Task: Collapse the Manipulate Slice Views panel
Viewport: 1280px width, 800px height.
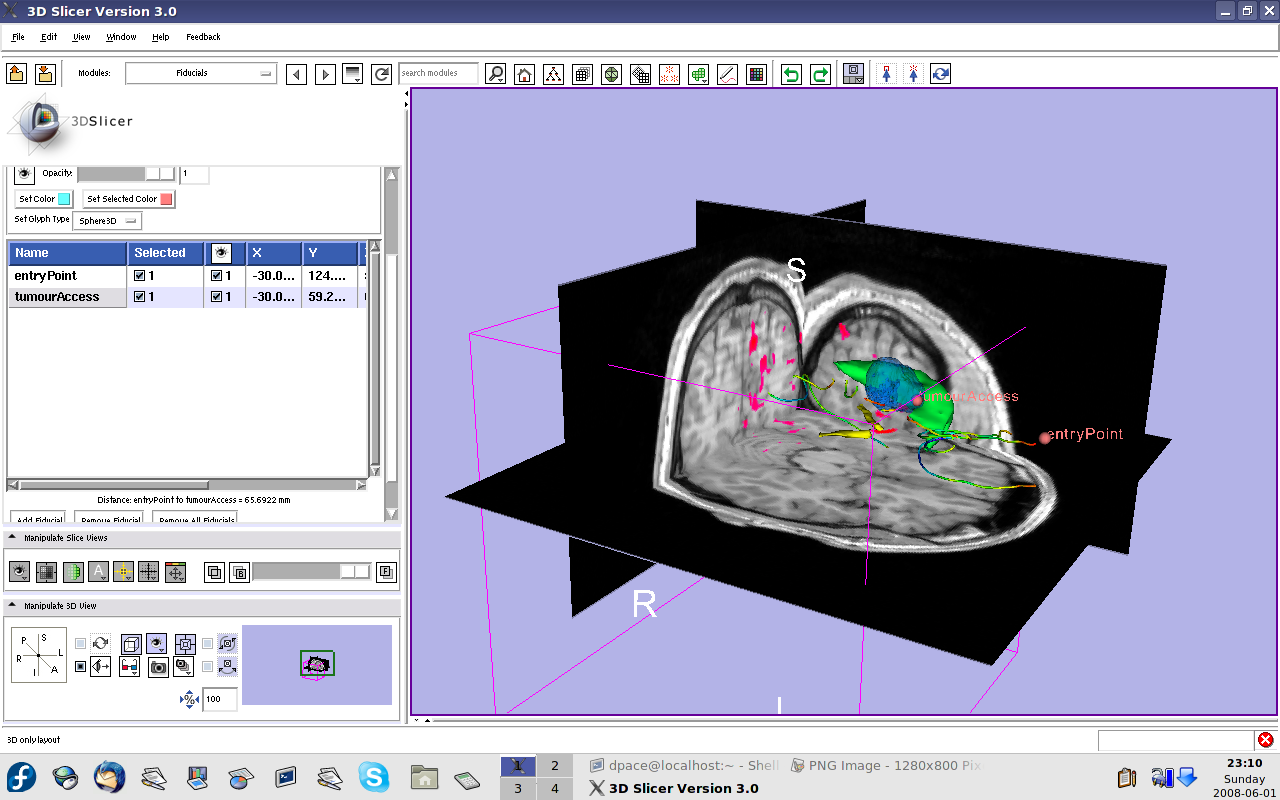Action: point(12,538)
